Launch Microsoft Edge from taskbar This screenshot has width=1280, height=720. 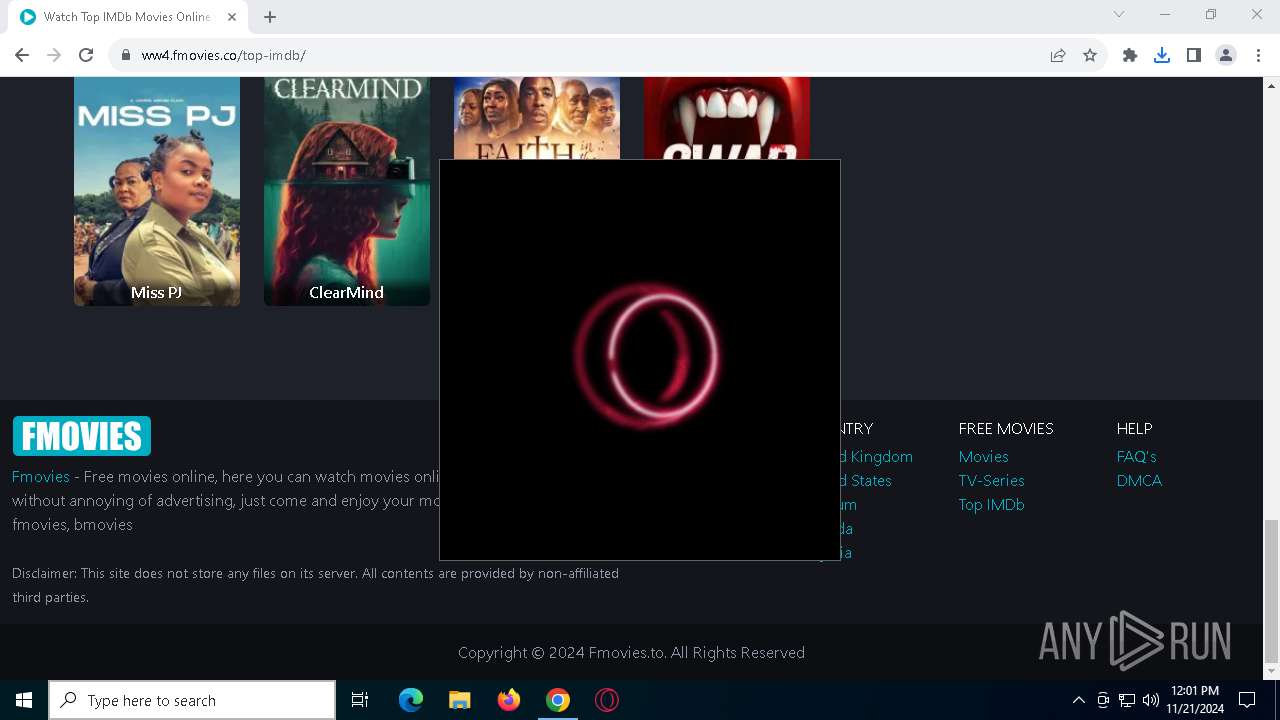click(x=411, y=700)
